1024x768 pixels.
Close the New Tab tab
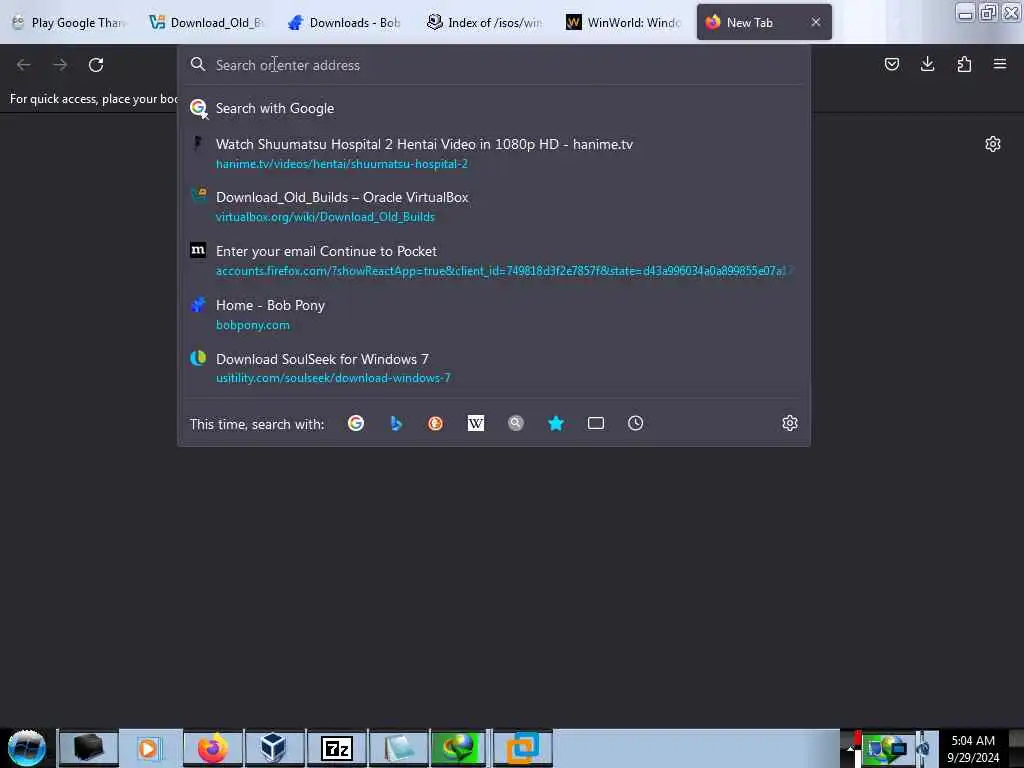tap(816, 22)
